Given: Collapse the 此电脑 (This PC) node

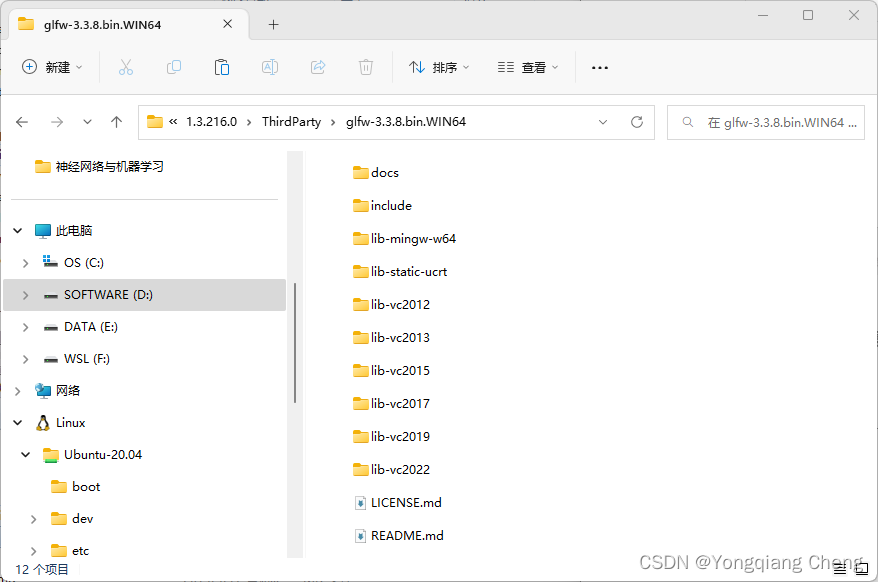Looking at the screenshot, I should [x=18, y=230].
